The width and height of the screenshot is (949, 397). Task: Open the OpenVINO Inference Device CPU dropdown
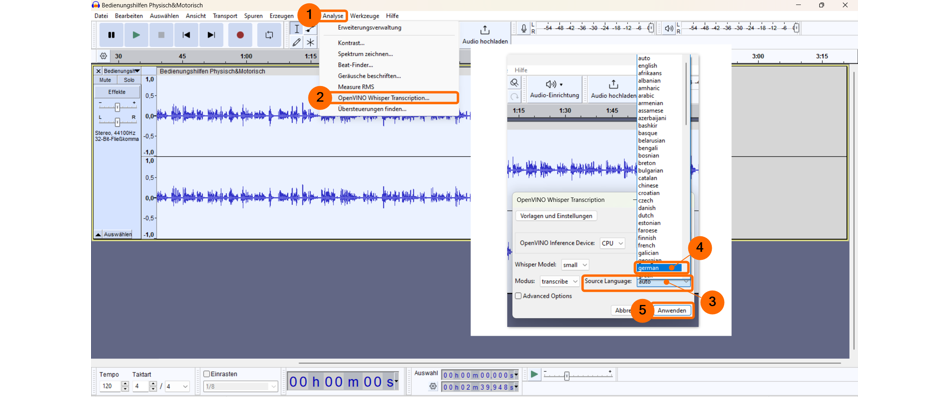pos(612,243)
